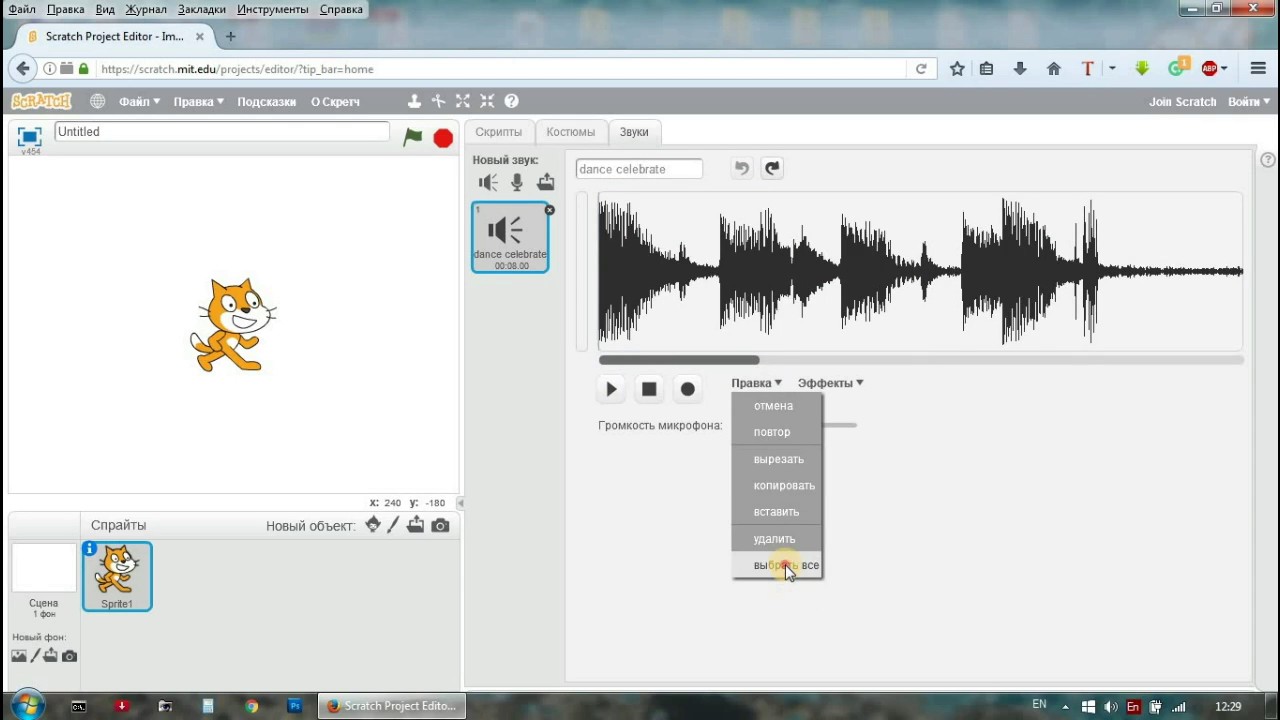Select the Duplicate stamp tool
Screen dimensions: 1280x720
point(414,101)
